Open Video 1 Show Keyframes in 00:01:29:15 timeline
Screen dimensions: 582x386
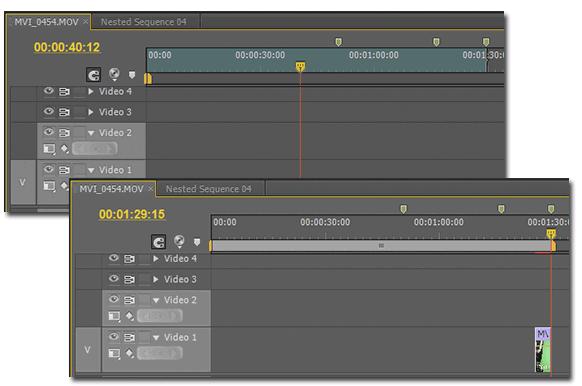(x=130, y=353)
